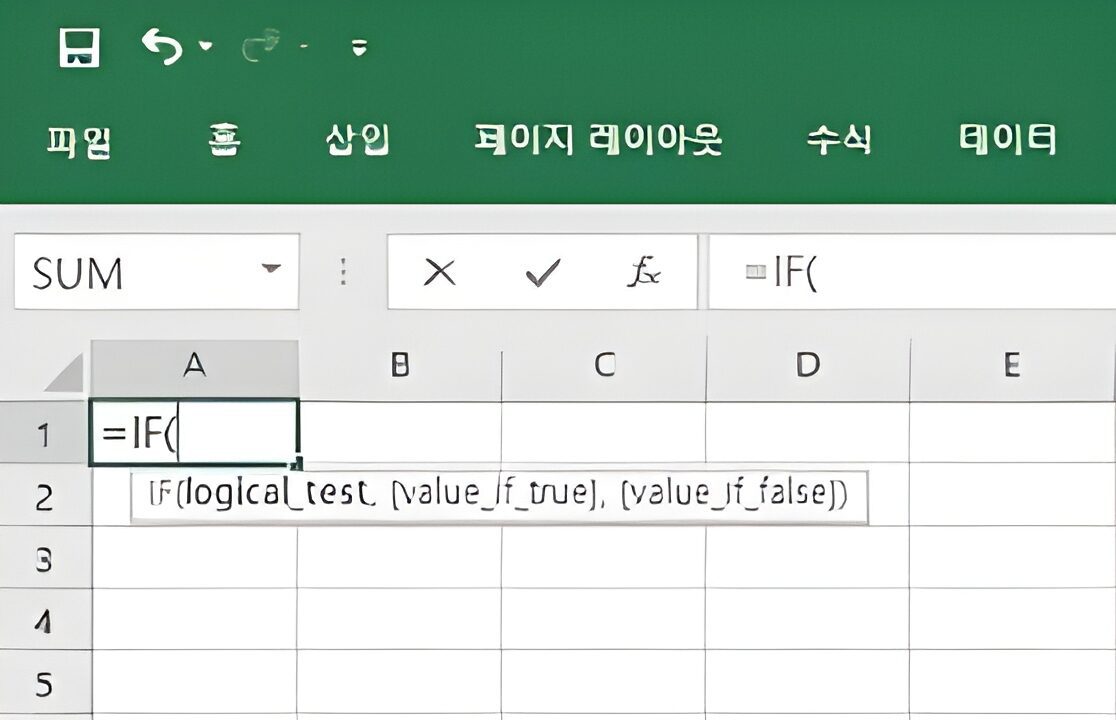Click cell D1

tap(808, 433)
